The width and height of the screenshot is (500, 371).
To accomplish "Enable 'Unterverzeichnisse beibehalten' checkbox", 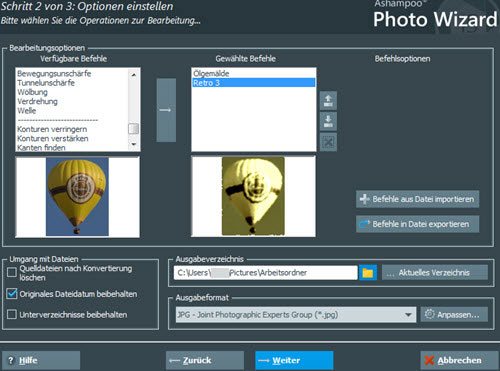I will (12, 314).
